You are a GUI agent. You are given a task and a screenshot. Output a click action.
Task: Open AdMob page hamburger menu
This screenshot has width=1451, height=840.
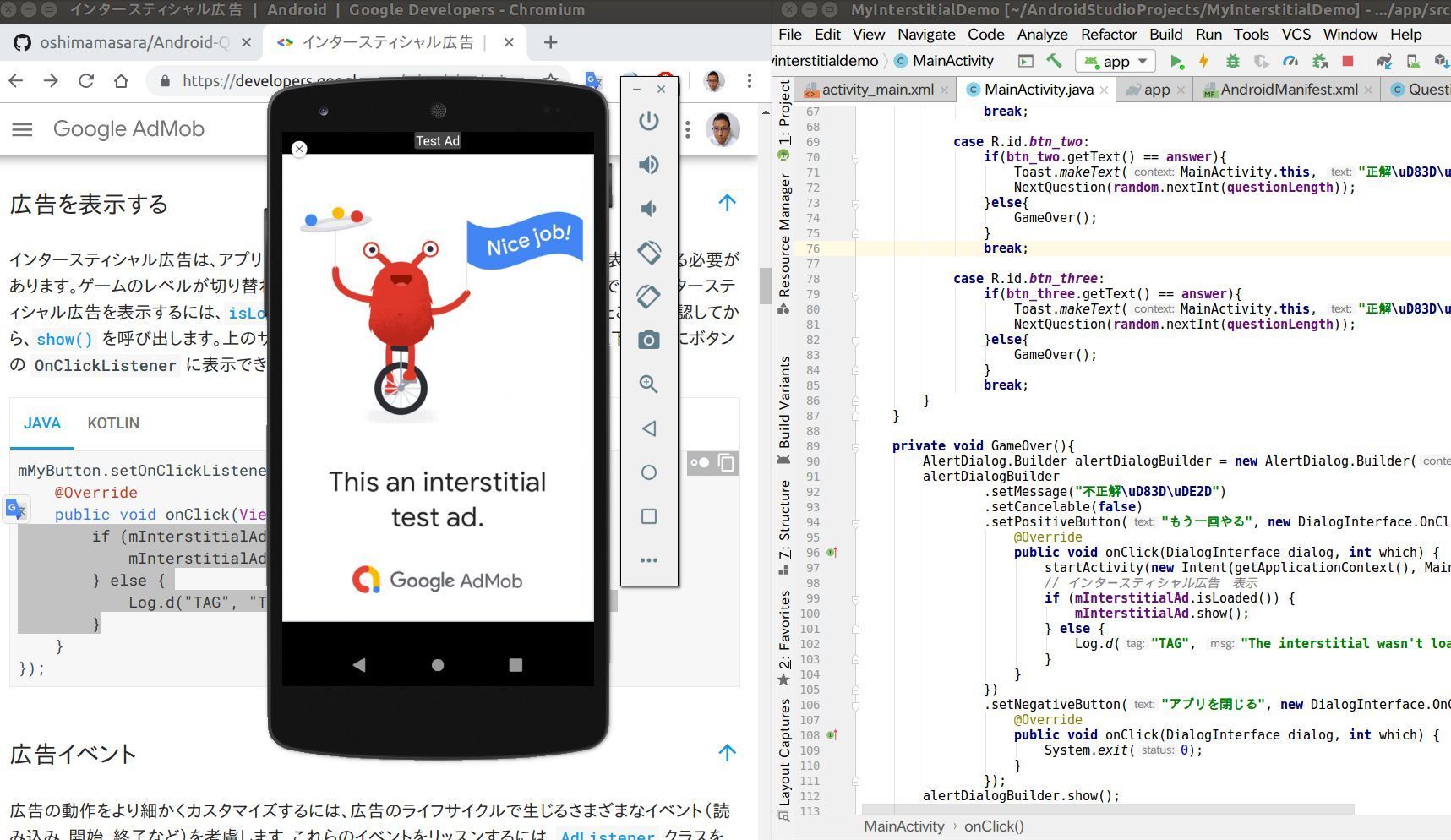coord(22,129)
